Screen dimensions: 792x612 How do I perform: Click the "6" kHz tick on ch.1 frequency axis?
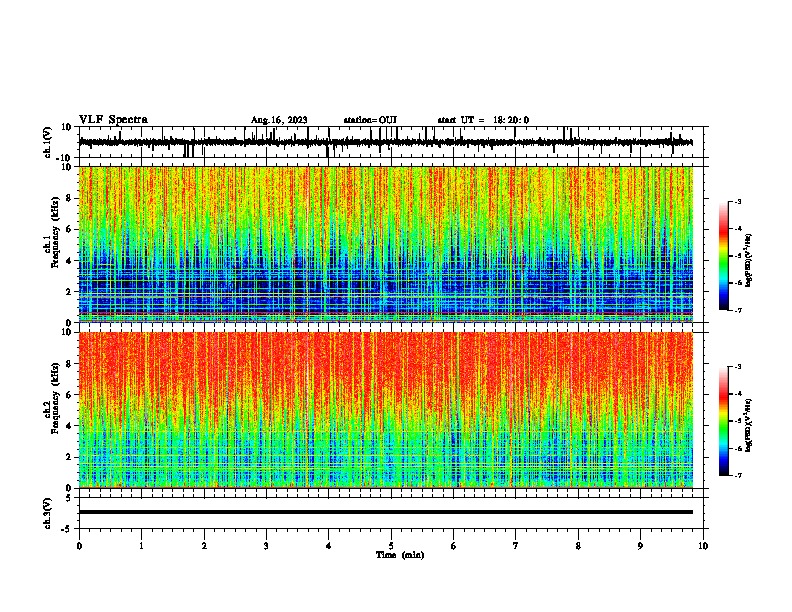tap(69, 229)
